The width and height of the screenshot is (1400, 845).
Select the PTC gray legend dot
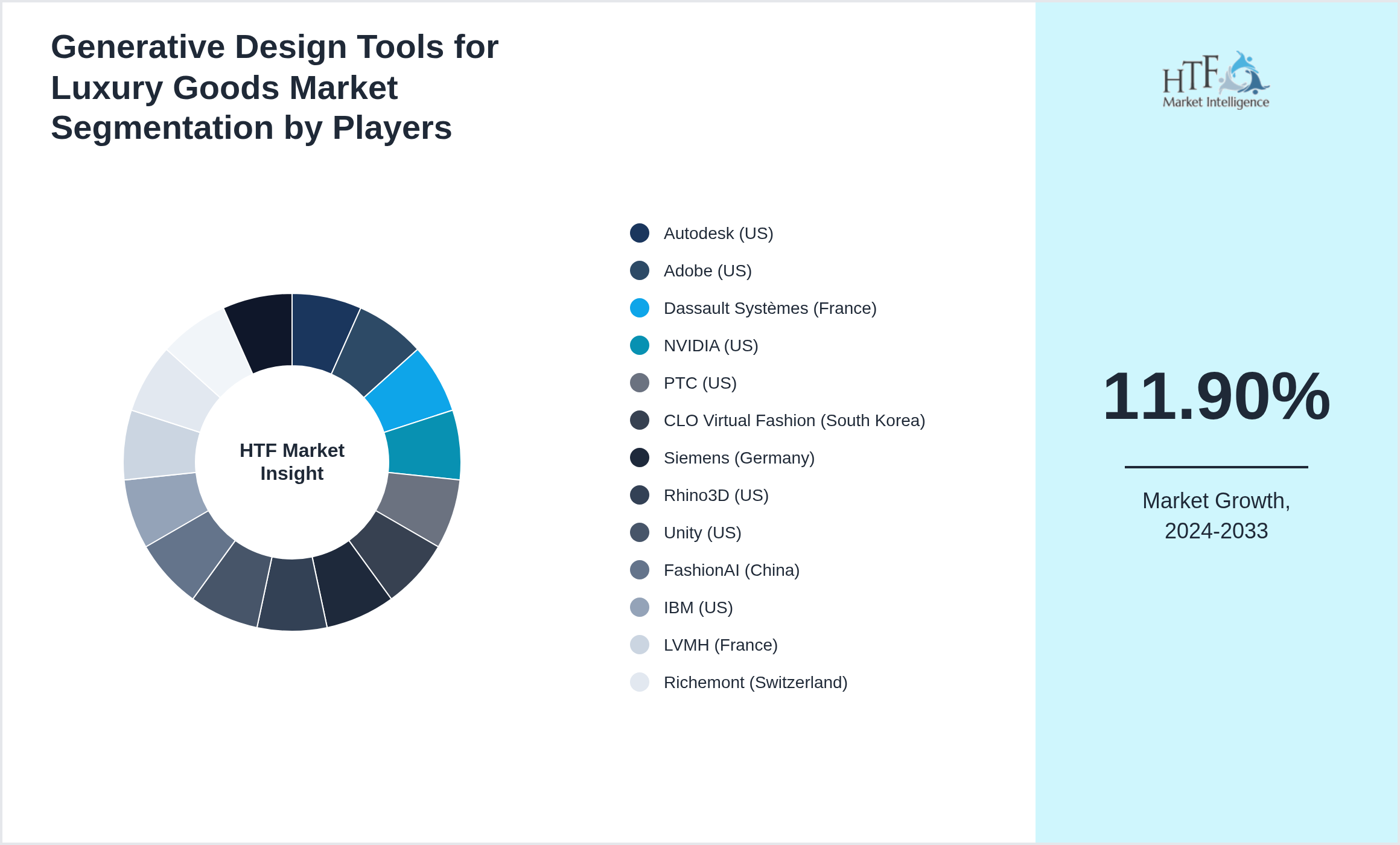[x=638, y=383]
